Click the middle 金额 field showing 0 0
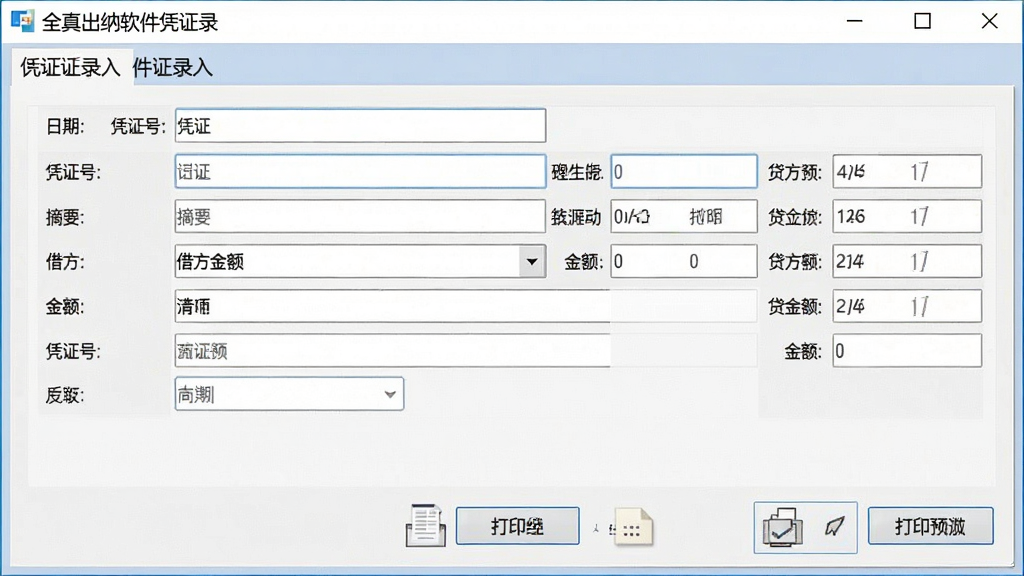This screenshot has height=576, width=1024. click(684, 262)
